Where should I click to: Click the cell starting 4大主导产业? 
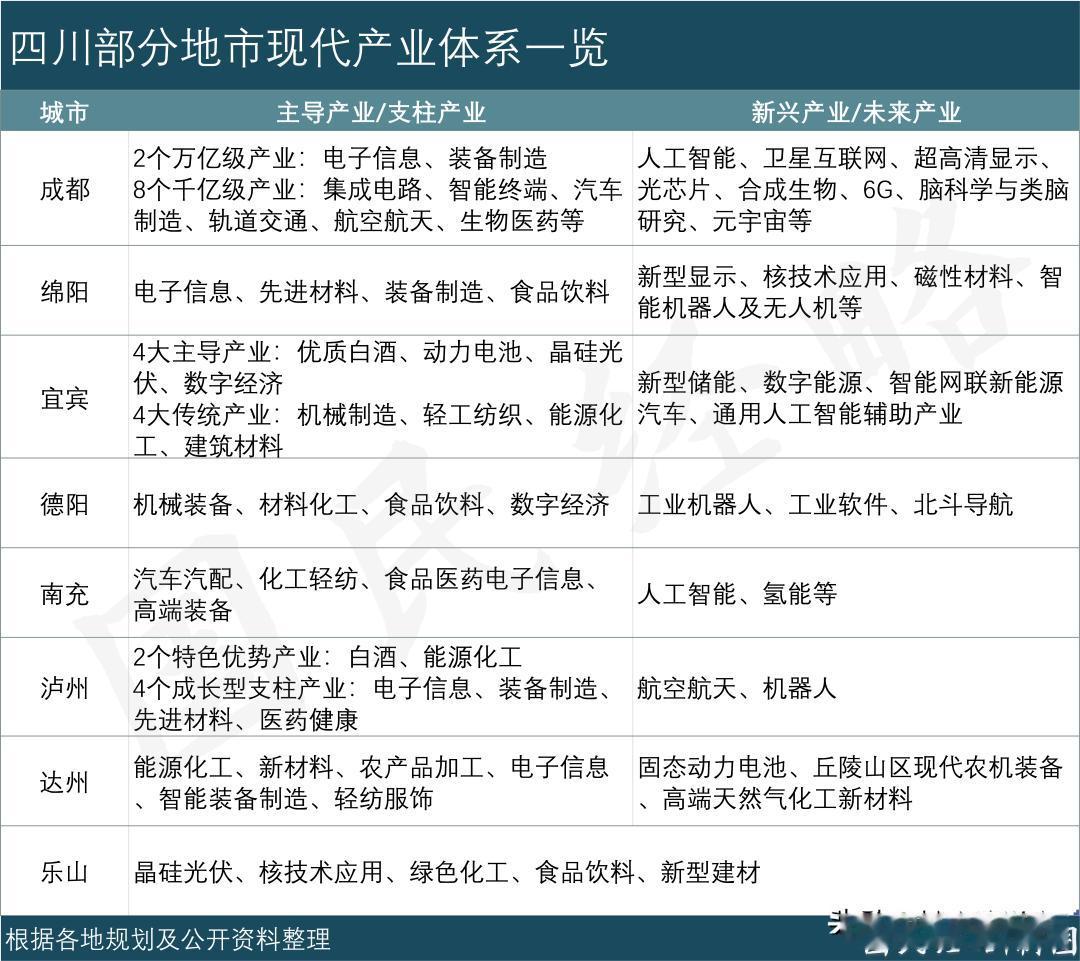click(380, 397)
